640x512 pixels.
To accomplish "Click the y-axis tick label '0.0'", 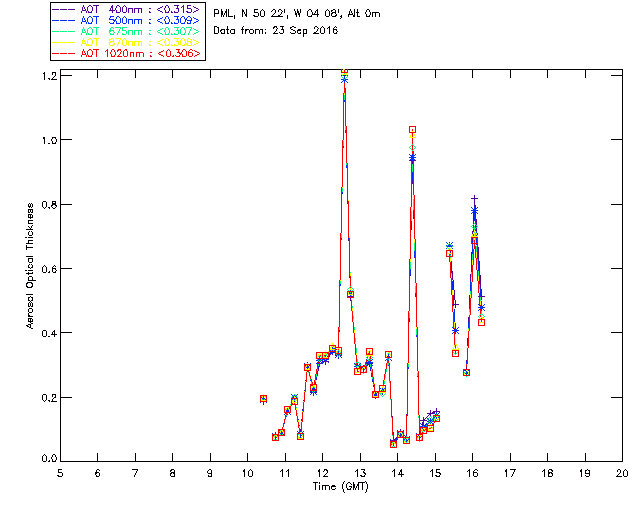I will point(49,458).
